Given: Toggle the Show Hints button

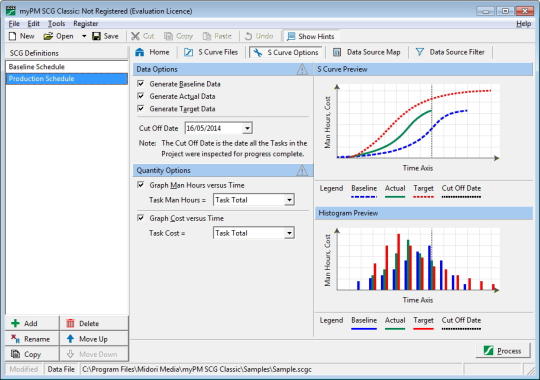Looking at the screenshot, I should [x=310, y=36].
